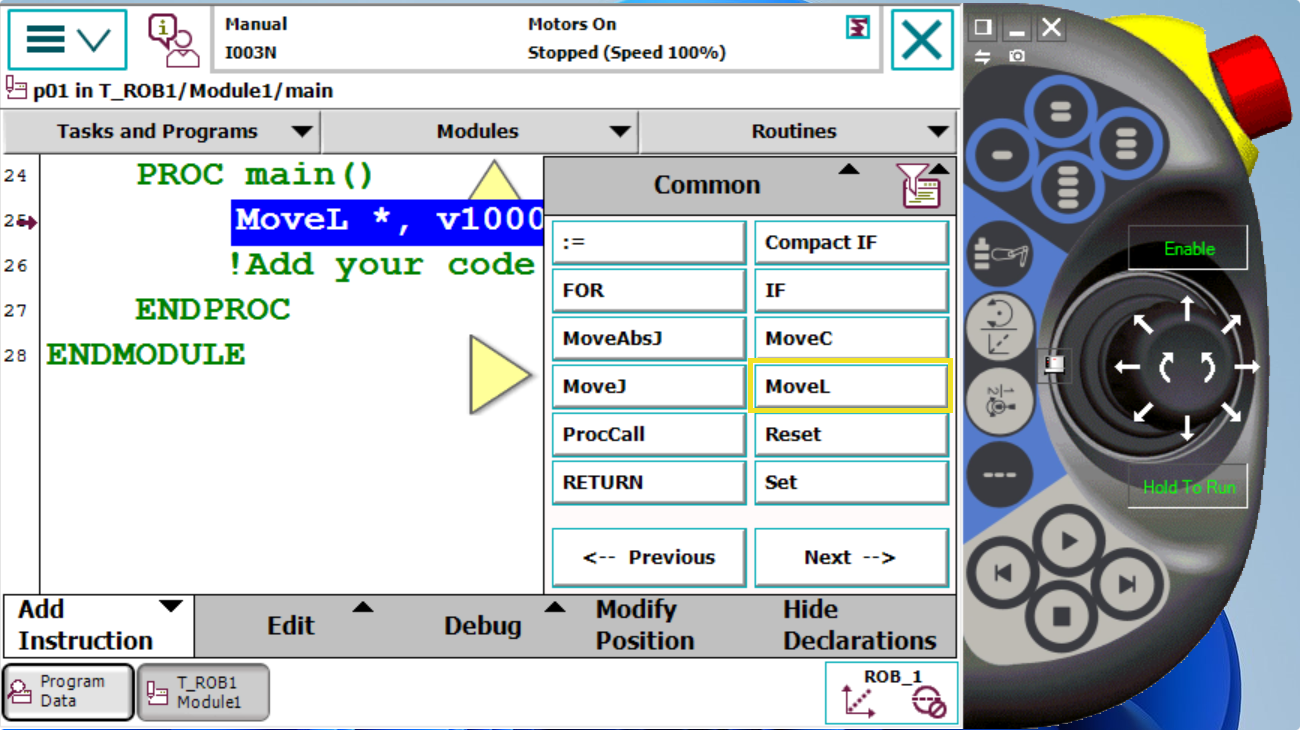Toggle the Enable device button
The width and height of the screenshot is (1300, 730).
1188,249
